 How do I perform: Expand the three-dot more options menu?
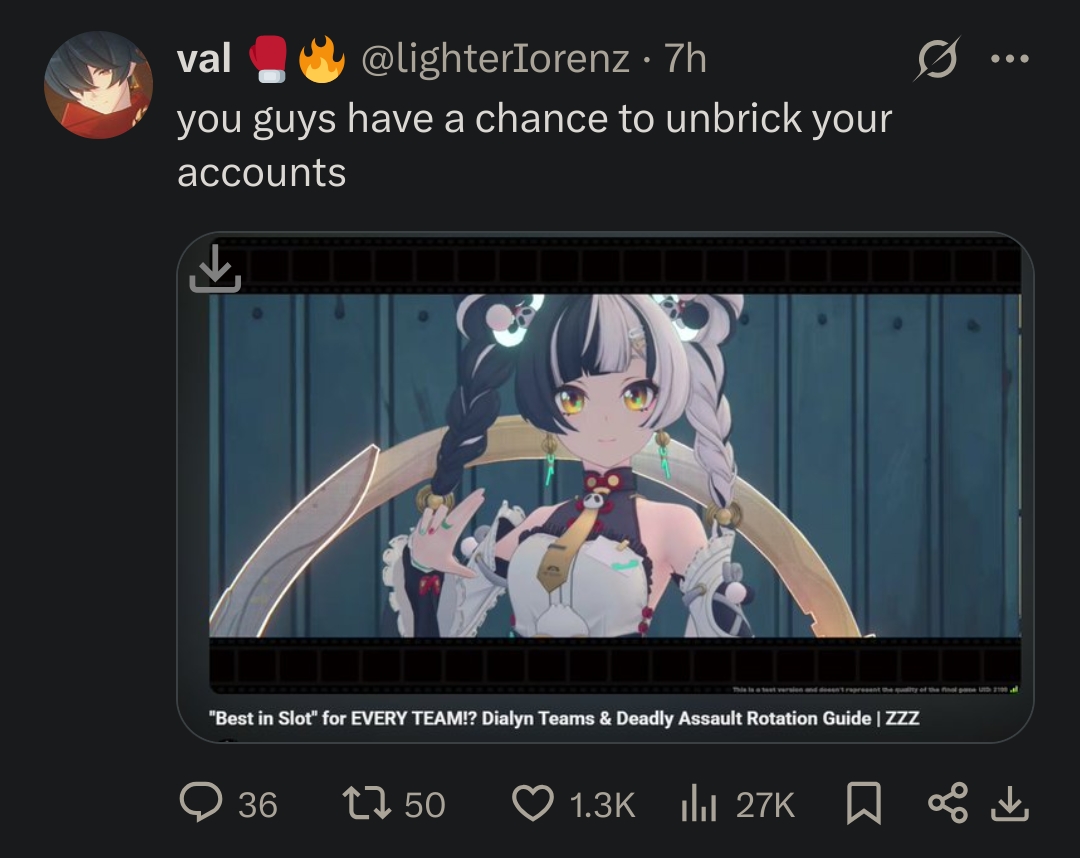pyautogui.click(x=1010, y=59)
